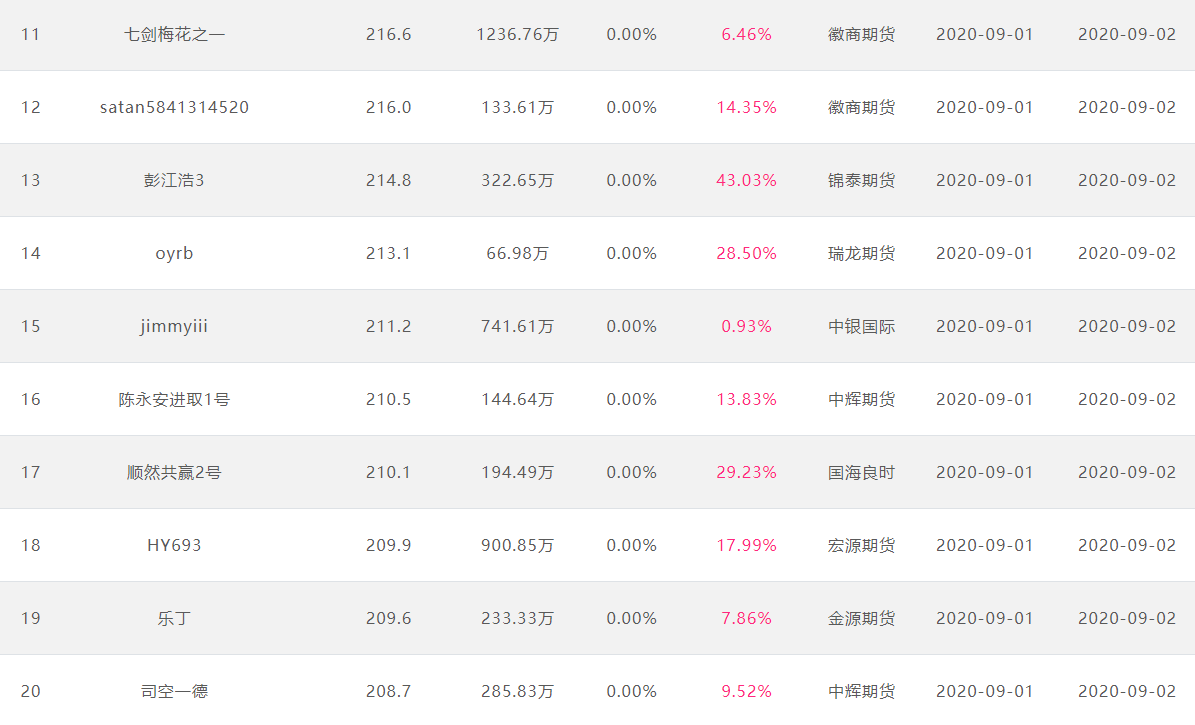
Task: Open satan5841314520 account link
Action: coord(175,107)
